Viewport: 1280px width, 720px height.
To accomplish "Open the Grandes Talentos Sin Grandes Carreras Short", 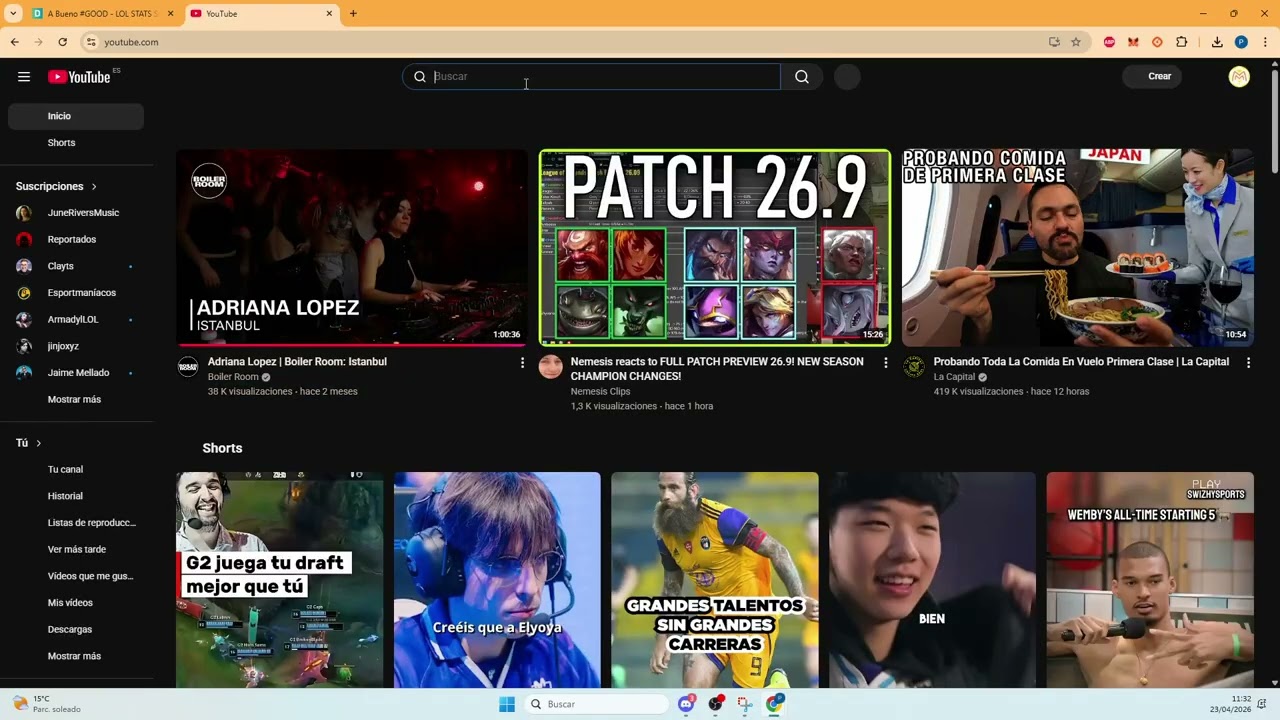I will [x=715, y=580].
